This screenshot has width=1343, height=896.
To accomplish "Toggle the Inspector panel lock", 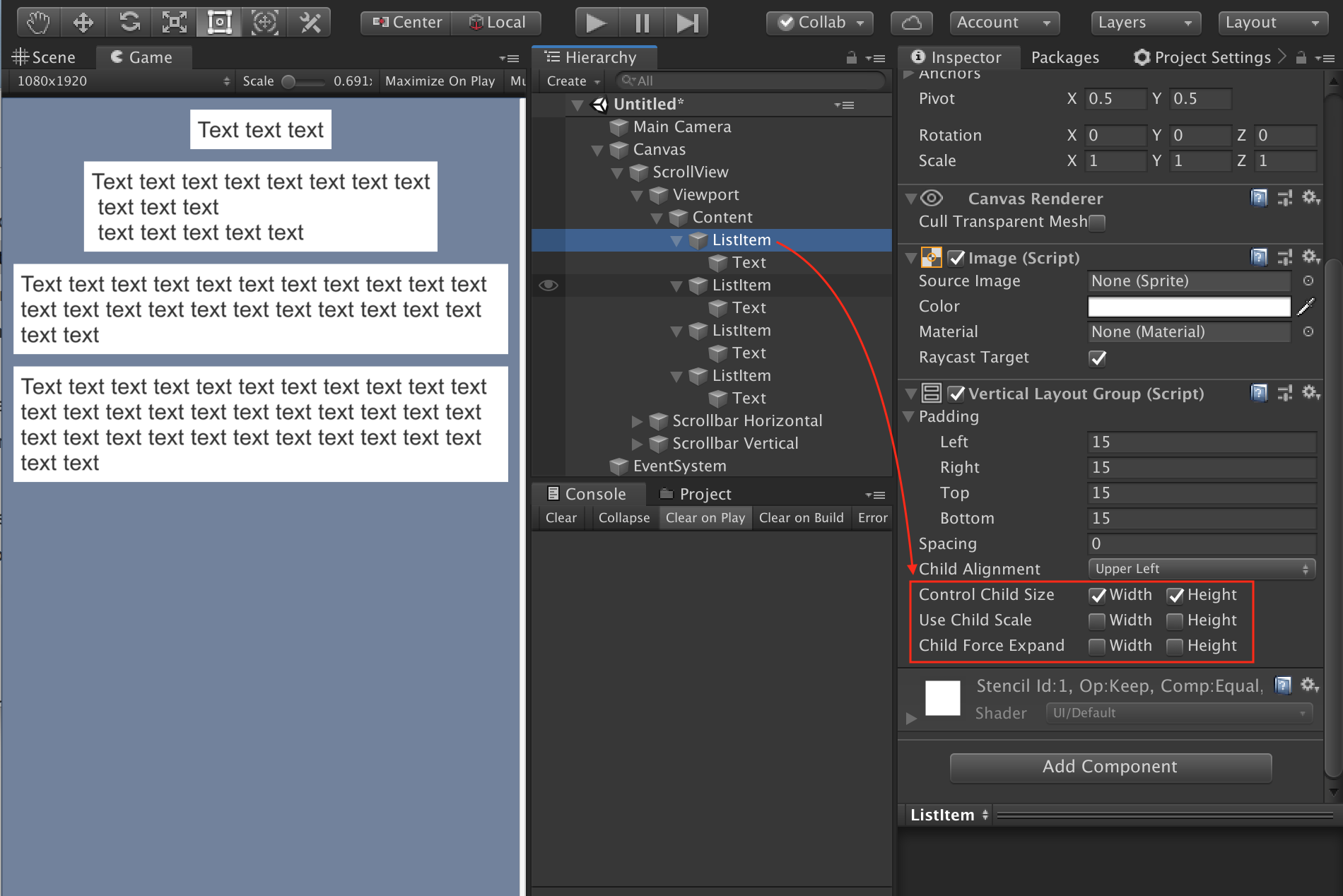I will pyautogui.click(x=1301, y=58).
